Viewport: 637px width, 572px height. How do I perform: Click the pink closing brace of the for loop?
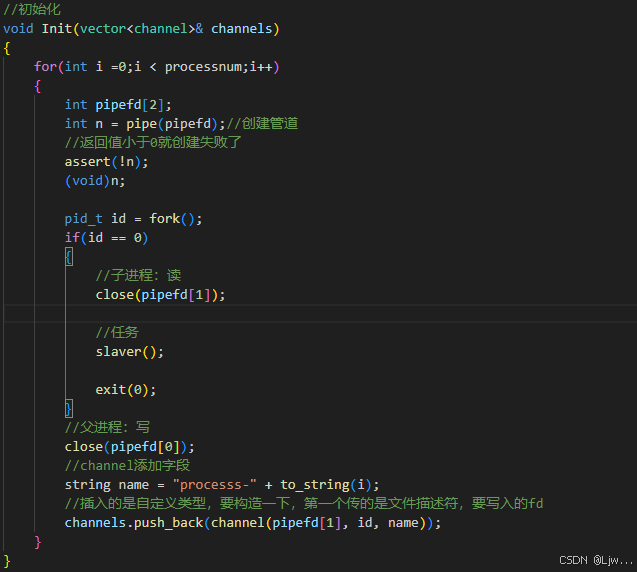pyautogui.click(x=38, y=542)
